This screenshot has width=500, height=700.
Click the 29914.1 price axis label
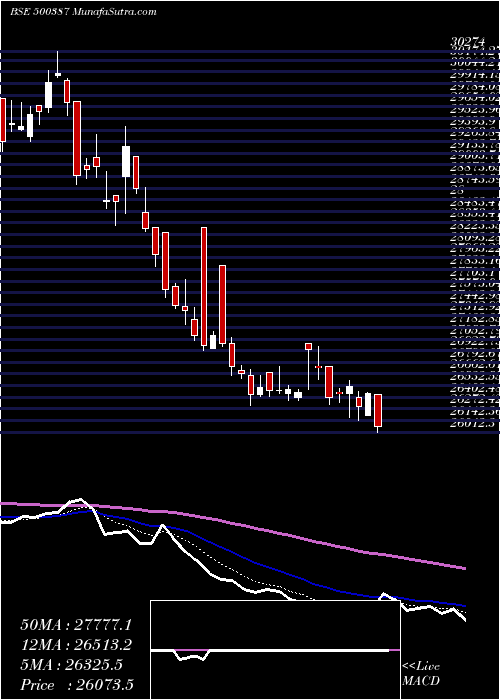pos(474,75)
